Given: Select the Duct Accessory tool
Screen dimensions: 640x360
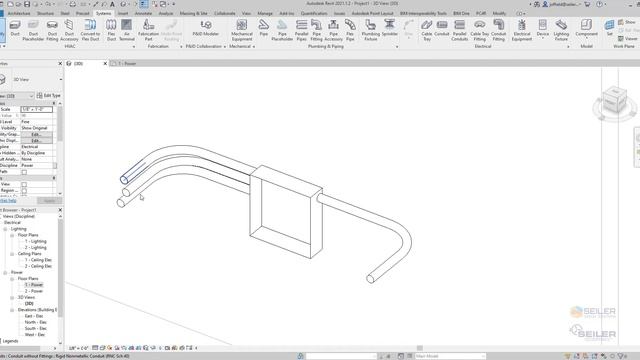Looking at the screenshot, I should [x=69, y=30].
